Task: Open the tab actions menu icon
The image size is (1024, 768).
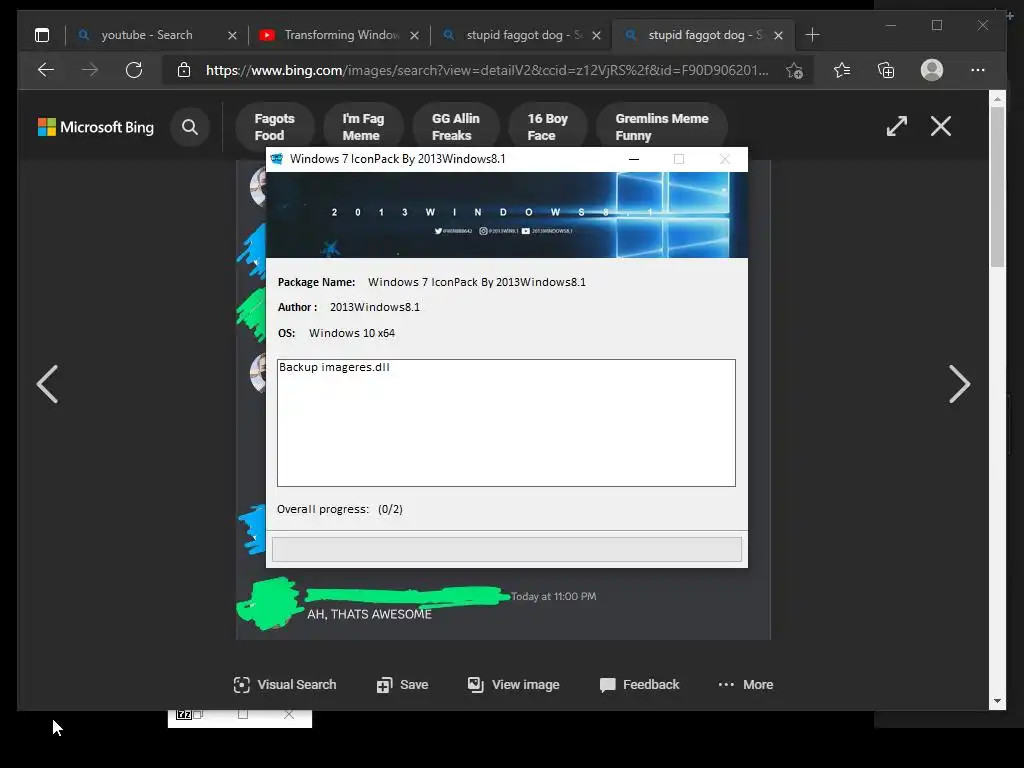Action: 42,35
